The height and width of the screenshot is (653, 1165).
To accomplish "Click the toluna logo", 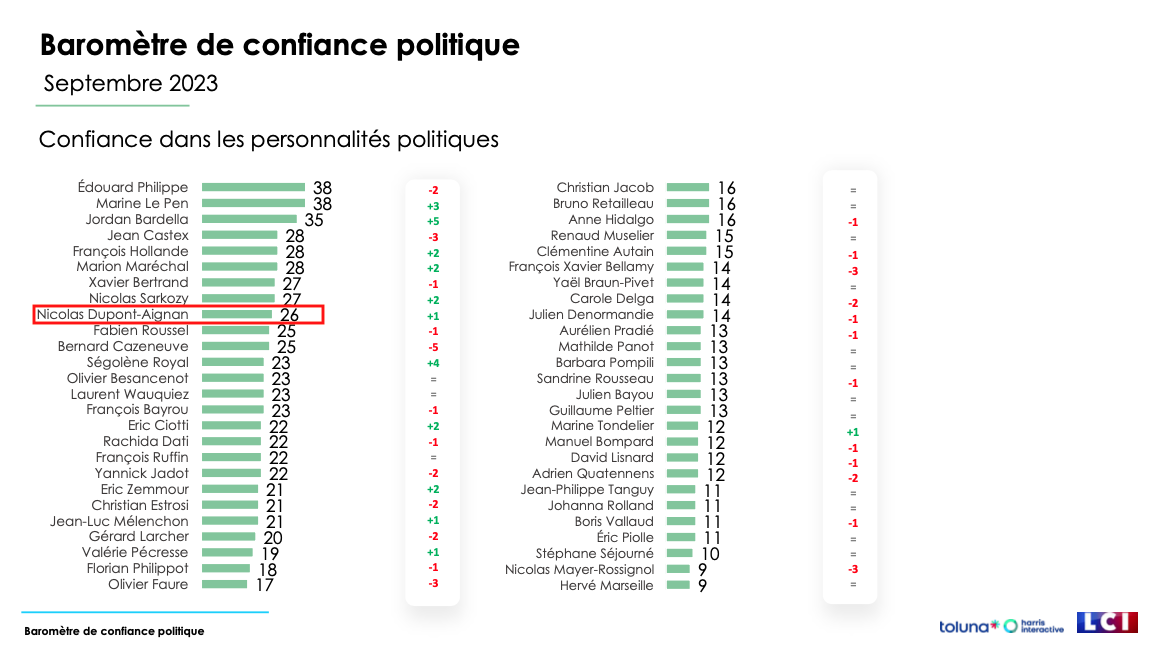I will click(x=968, y=627).
